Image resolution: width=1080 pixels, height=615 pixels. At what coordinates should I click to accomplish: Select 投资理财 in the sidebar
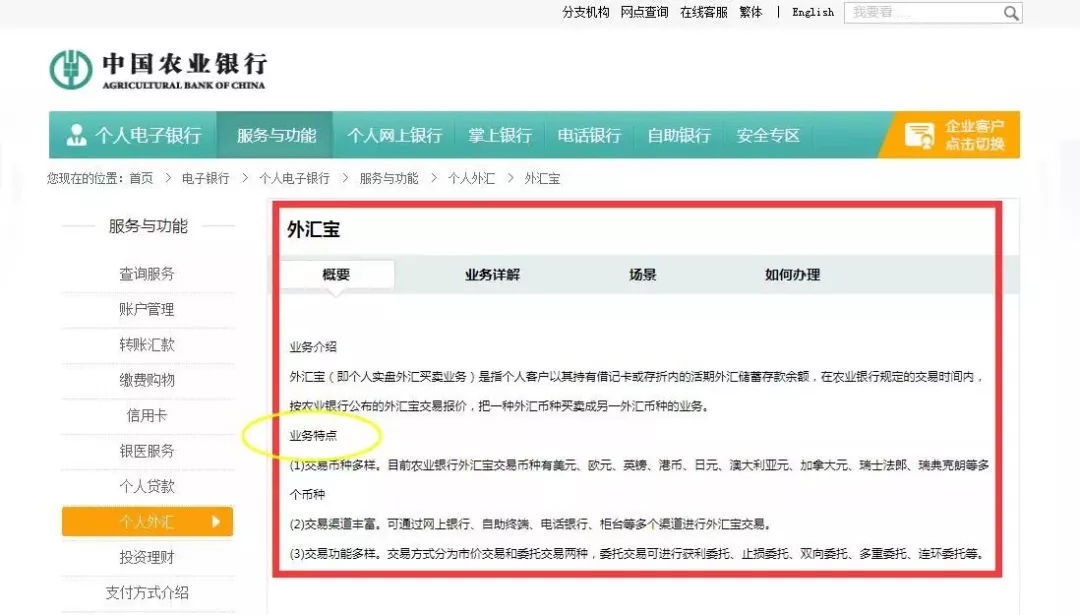(147, 557)
